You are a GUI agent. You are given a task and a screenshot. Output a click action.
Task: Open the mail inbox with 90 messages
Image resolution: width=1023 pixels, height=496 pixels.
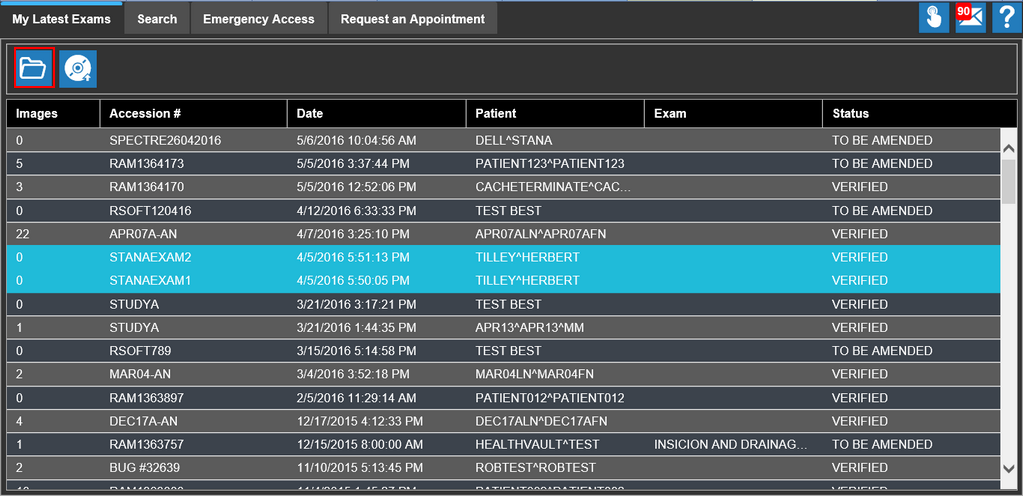[x=970, y=18]
